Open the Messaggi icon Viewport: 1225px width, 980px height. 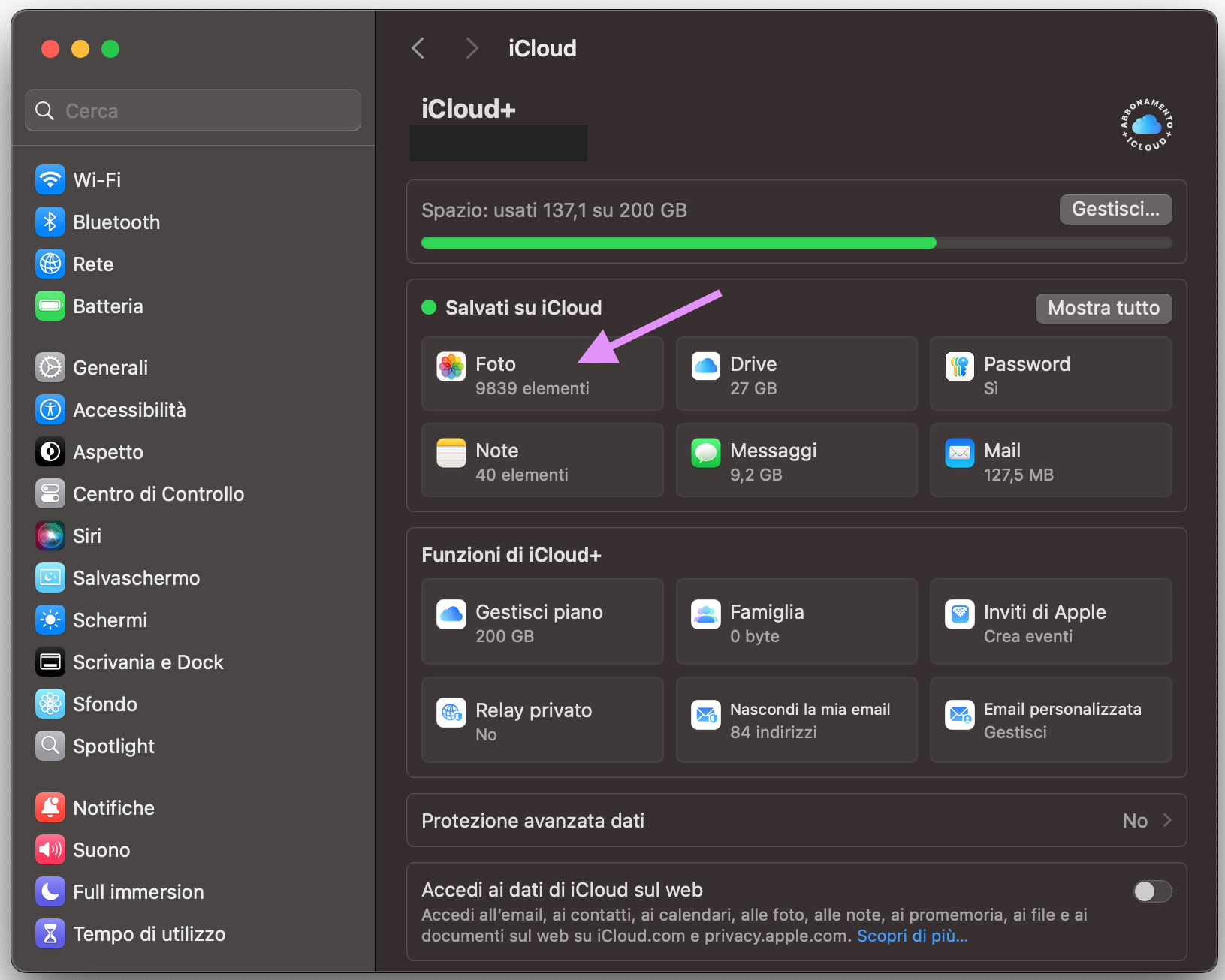pyautogui.click(x=705, y=452)
